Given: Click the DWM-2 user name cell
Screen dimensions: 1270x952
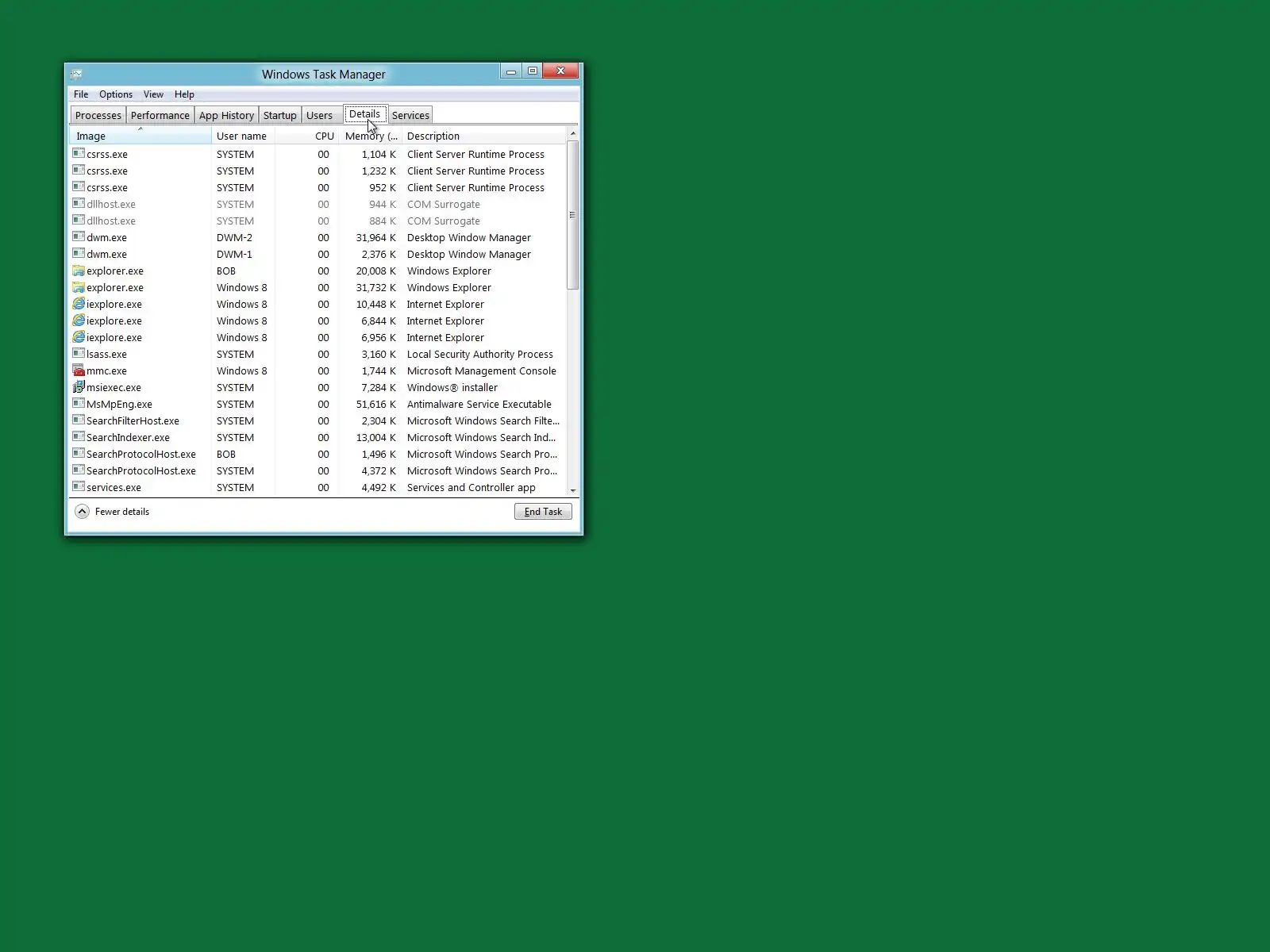Looking at the screenshot, I should tap(234, 237).
